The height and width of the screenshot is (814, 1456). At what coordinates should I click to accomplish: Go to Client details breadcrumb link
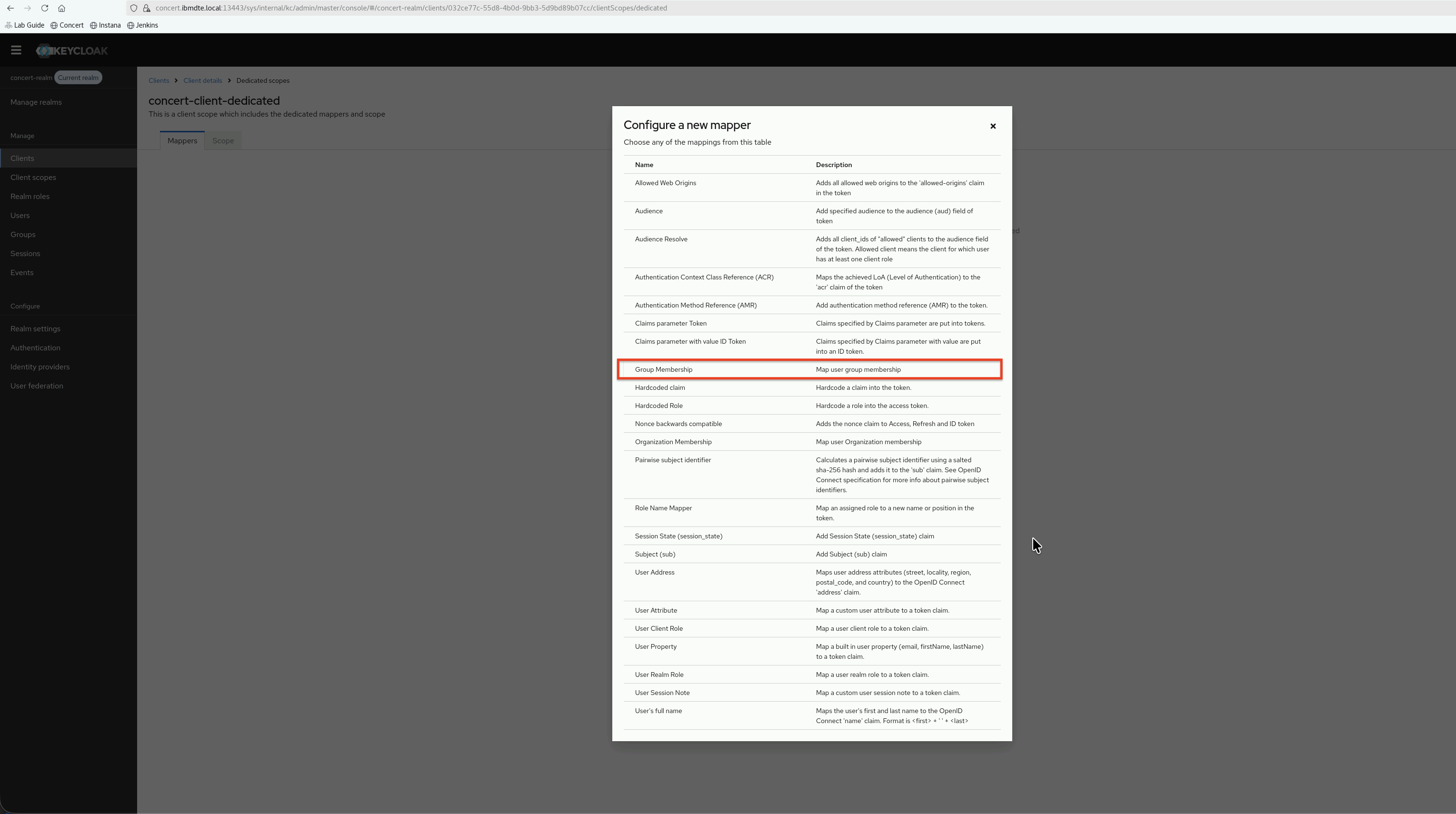point(202,81)
